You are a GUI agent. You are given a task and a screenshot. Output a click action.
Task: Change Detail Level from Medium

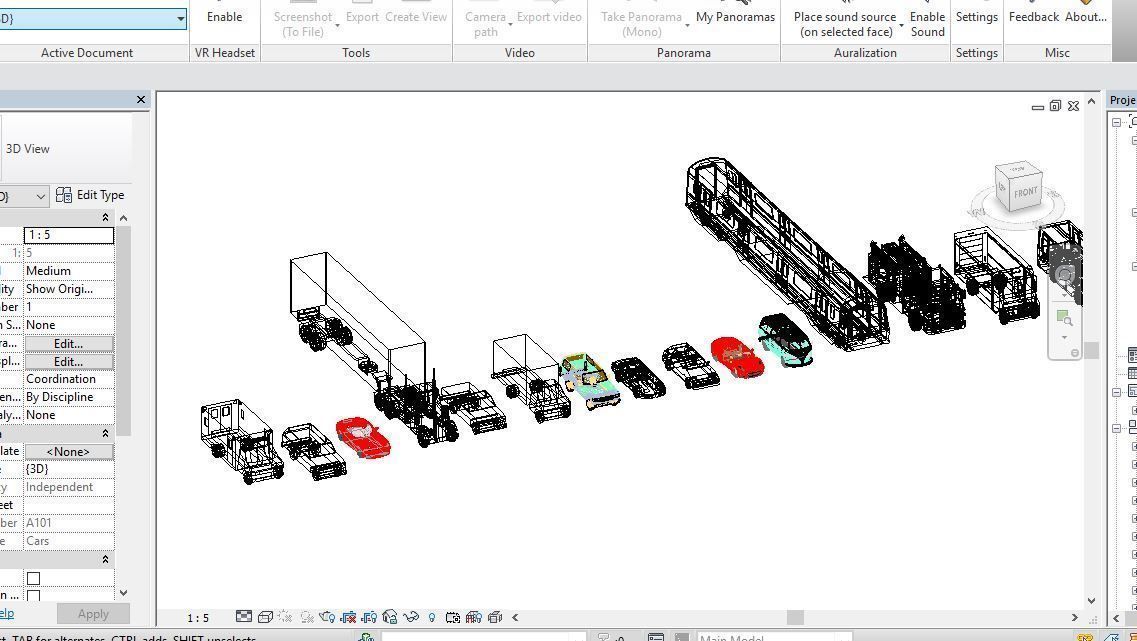click(x=67, y=270)
